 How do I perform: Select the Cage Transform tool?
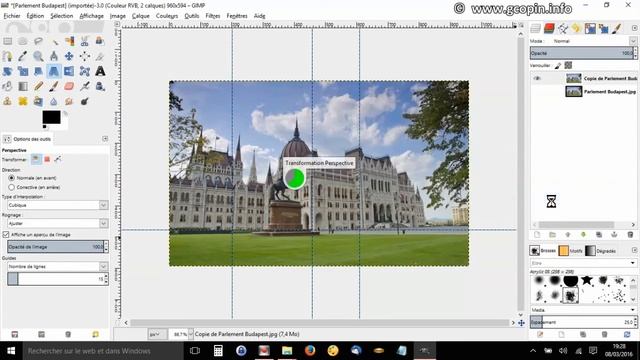84,71
